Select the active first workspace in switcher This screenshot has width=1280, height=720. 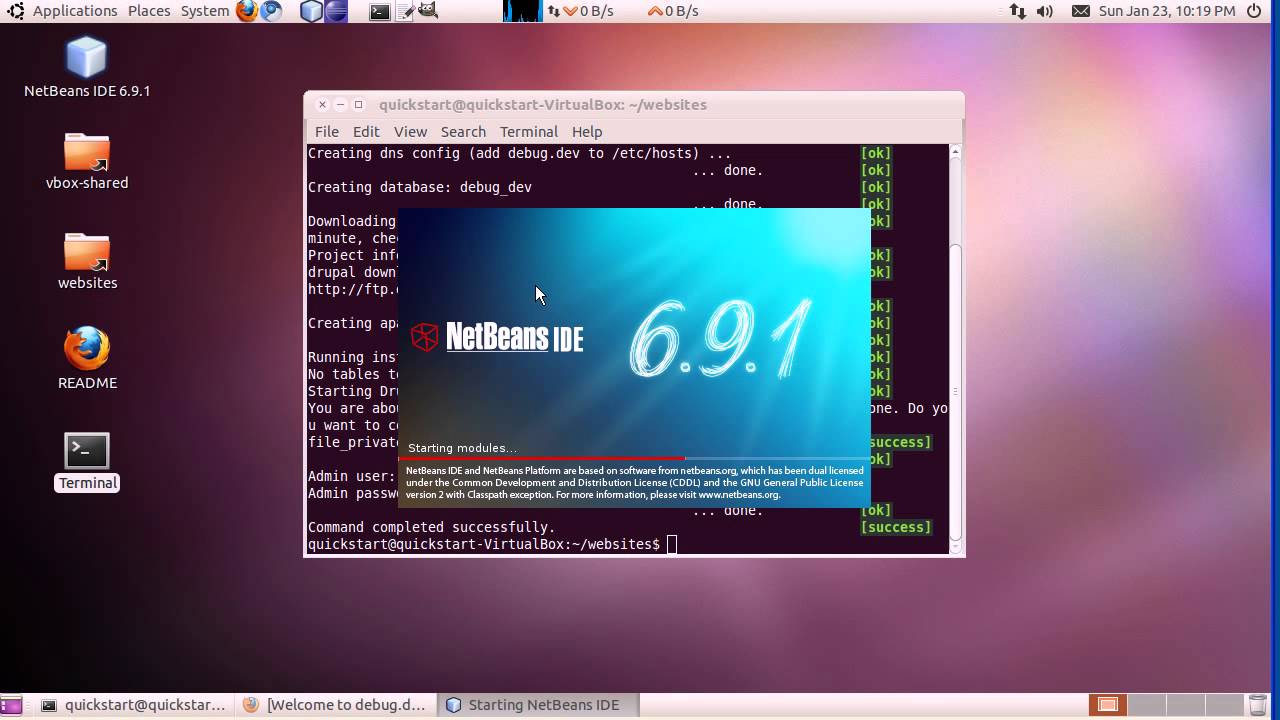point(1107,705)
